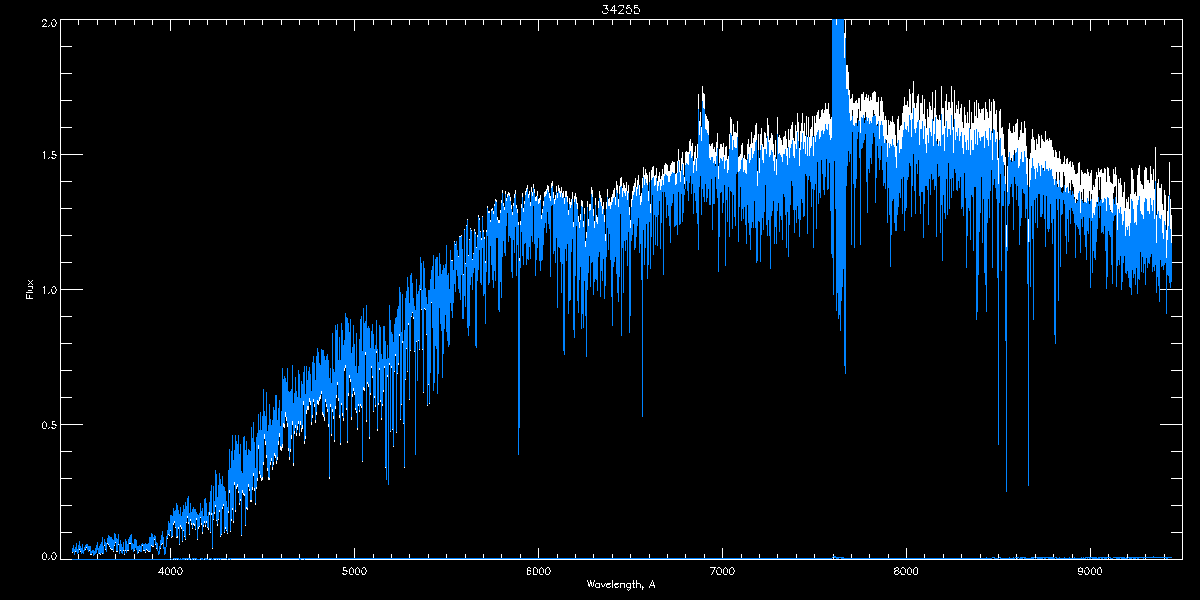Click the 1.0 y-axis tick label
The image size is (1200, 600).
48,290
